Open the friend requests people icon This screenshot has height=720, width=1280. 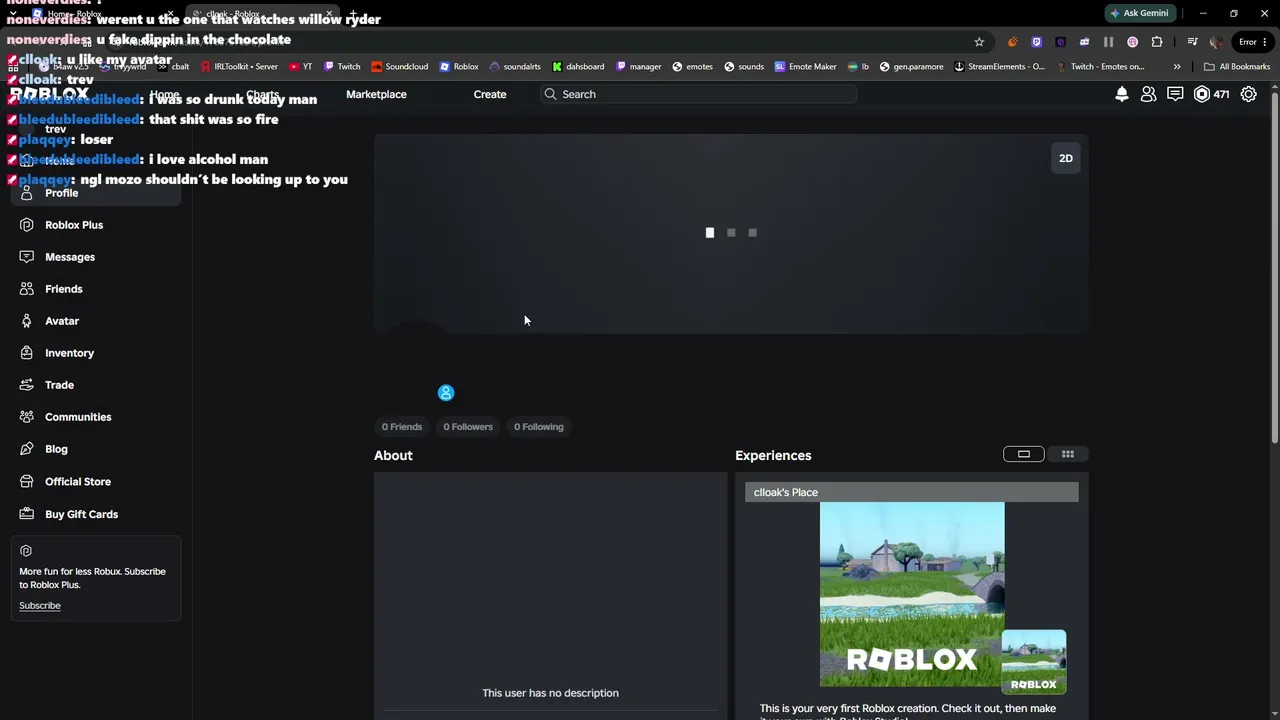click(x=1148, y=94)
